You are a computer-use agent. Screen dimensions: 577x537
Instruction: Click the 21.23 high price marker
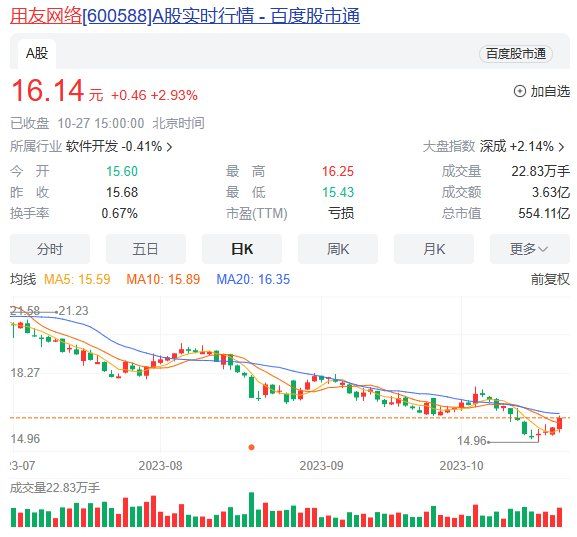[74, 311]
